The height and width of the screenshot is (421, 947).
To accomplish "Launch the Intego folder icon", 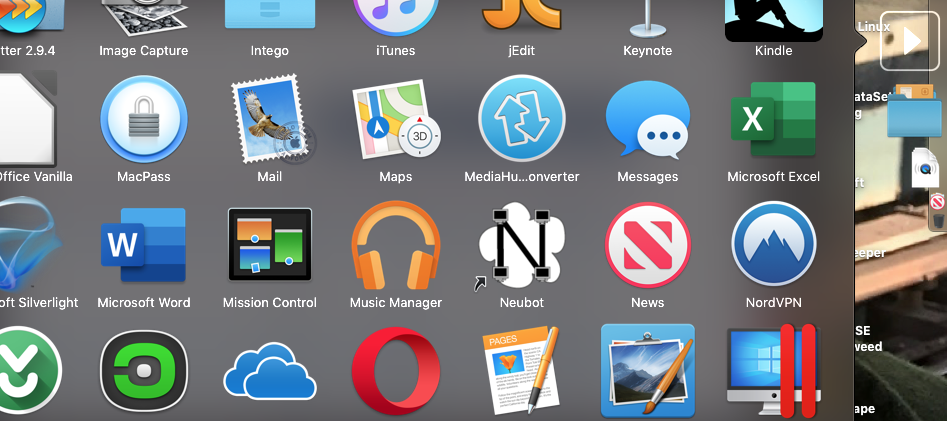I will [x=270, y=14].
